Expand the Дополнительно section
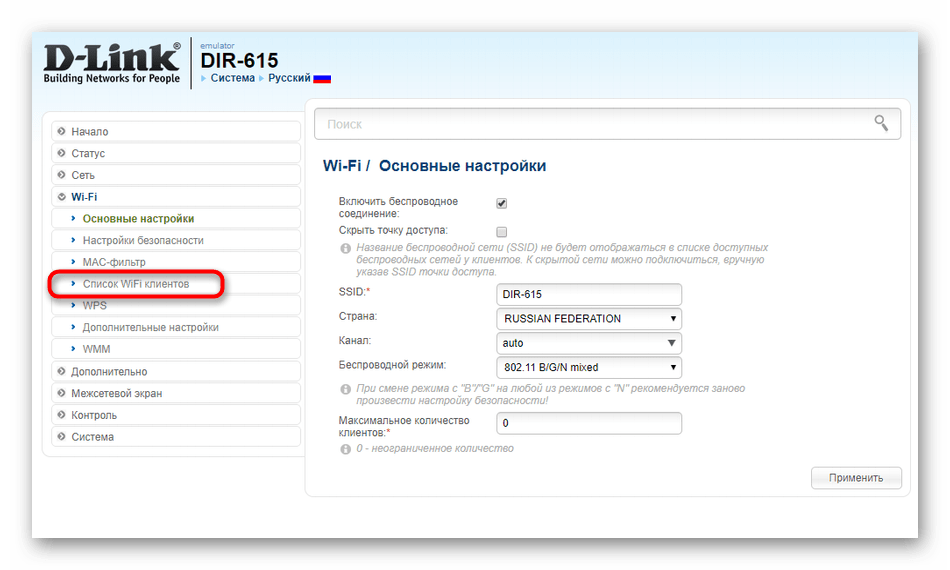Screen dimensions: 950x570 click(176, 371)
